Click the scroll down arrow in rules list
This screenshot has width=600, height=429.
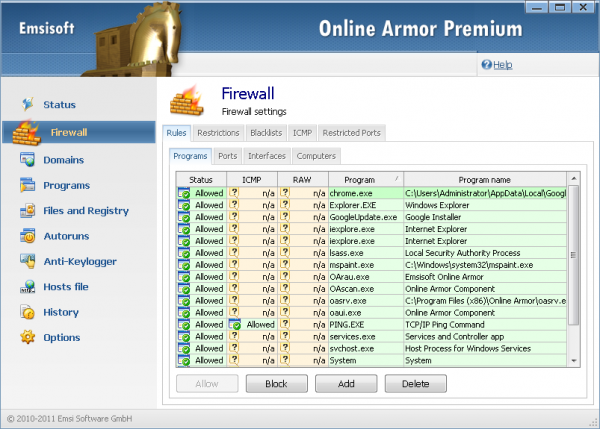[x=574, y=360]
